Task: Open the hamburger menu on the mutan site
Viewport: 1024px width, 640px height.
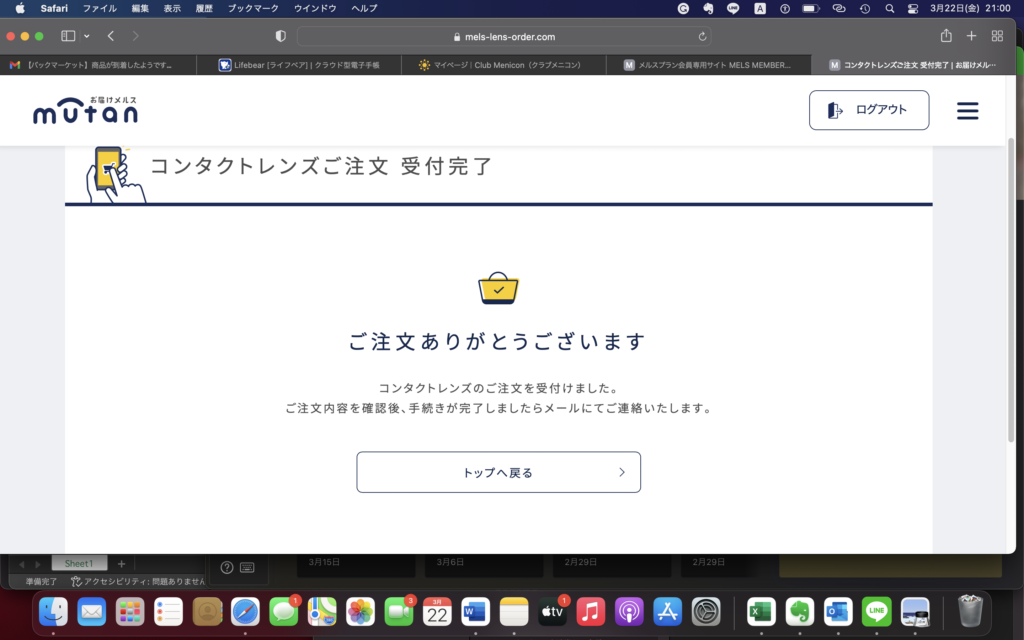Action: (967, 110)
